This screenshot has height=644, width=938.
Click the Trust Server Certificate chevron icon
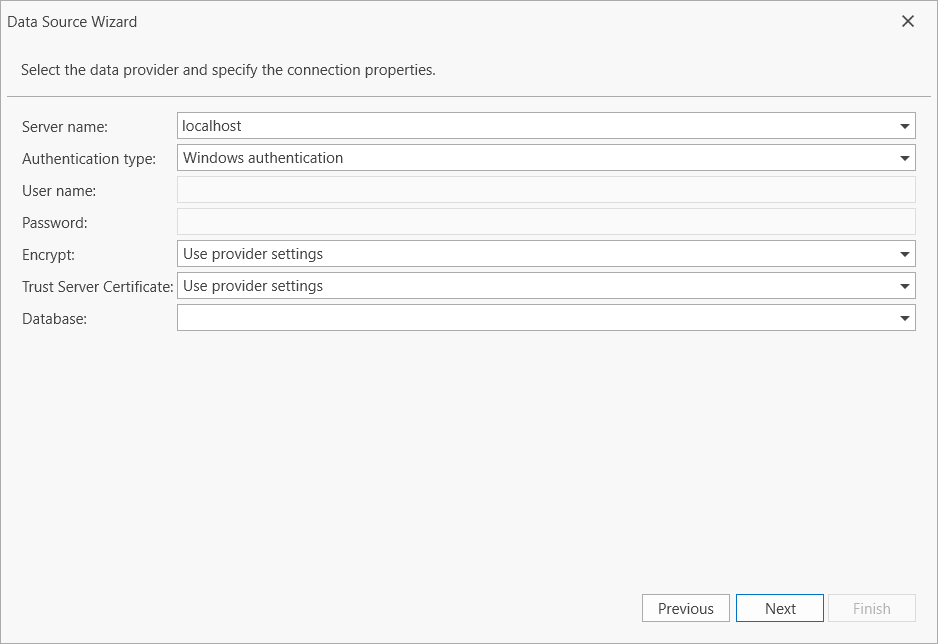pos(906,285)
